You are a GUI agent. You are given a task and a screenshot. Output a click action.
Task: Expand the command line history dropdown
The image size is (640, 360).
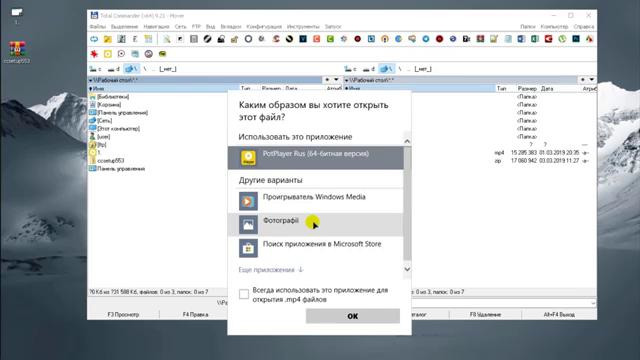593,303
